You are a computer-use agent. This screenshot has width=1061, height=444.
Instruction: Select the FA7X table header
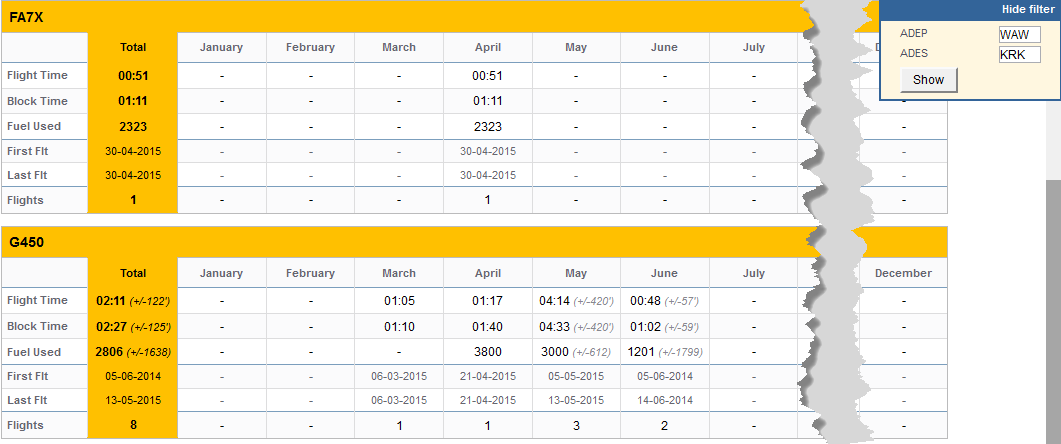[406, 18]
